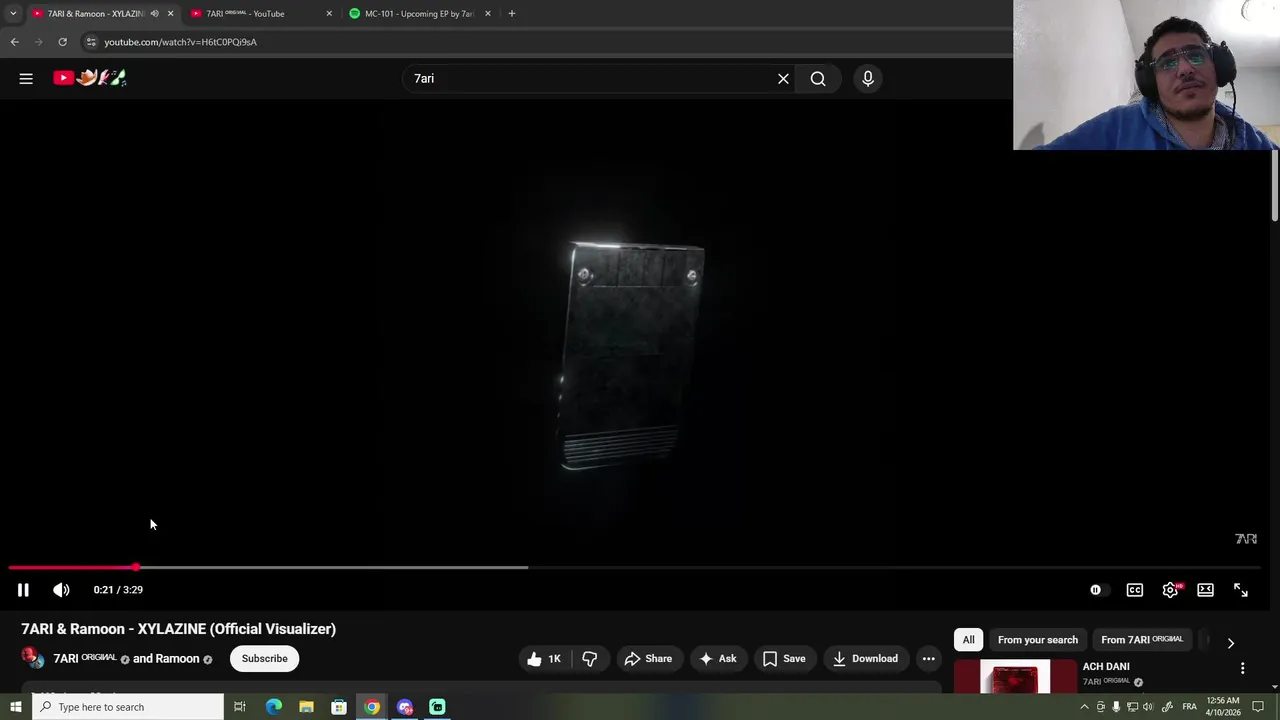Go back with the browser back arrow
1280x720 pixels.
tap(14, 42)
